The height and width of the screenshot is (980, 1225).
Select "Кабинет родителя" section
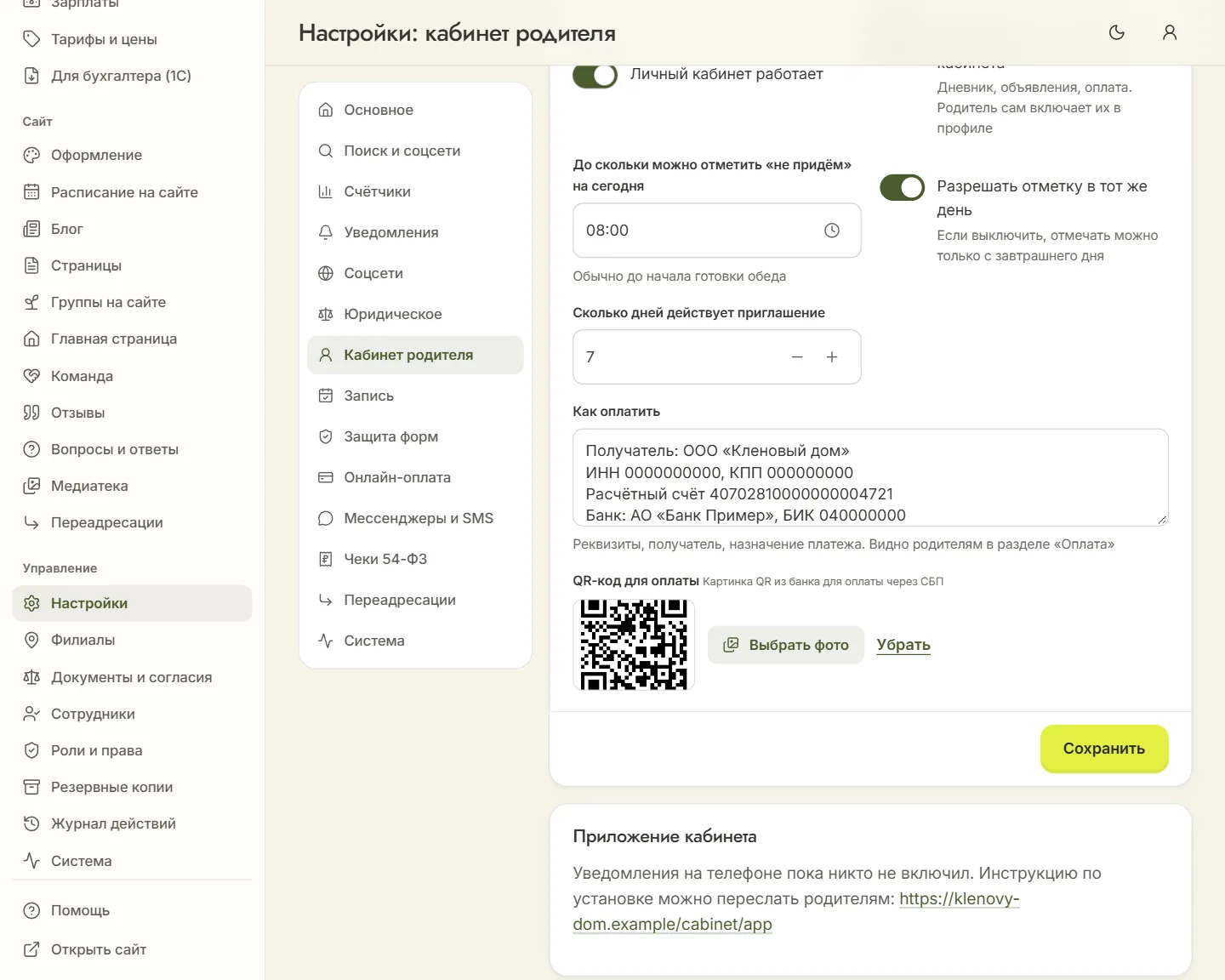coord(415,355)
